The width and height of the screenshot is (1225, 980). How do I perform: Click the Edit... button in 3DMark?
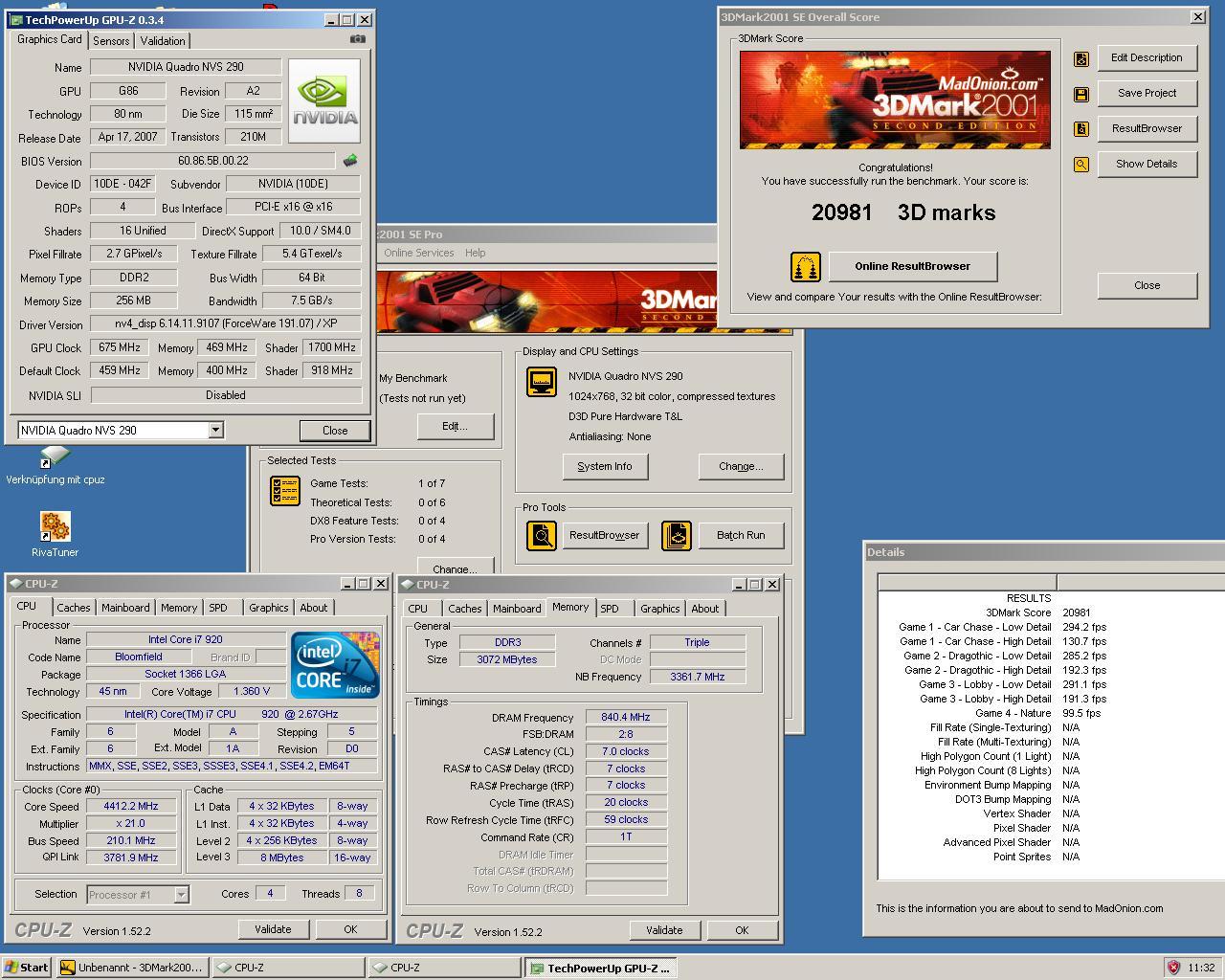pos(455,426)
